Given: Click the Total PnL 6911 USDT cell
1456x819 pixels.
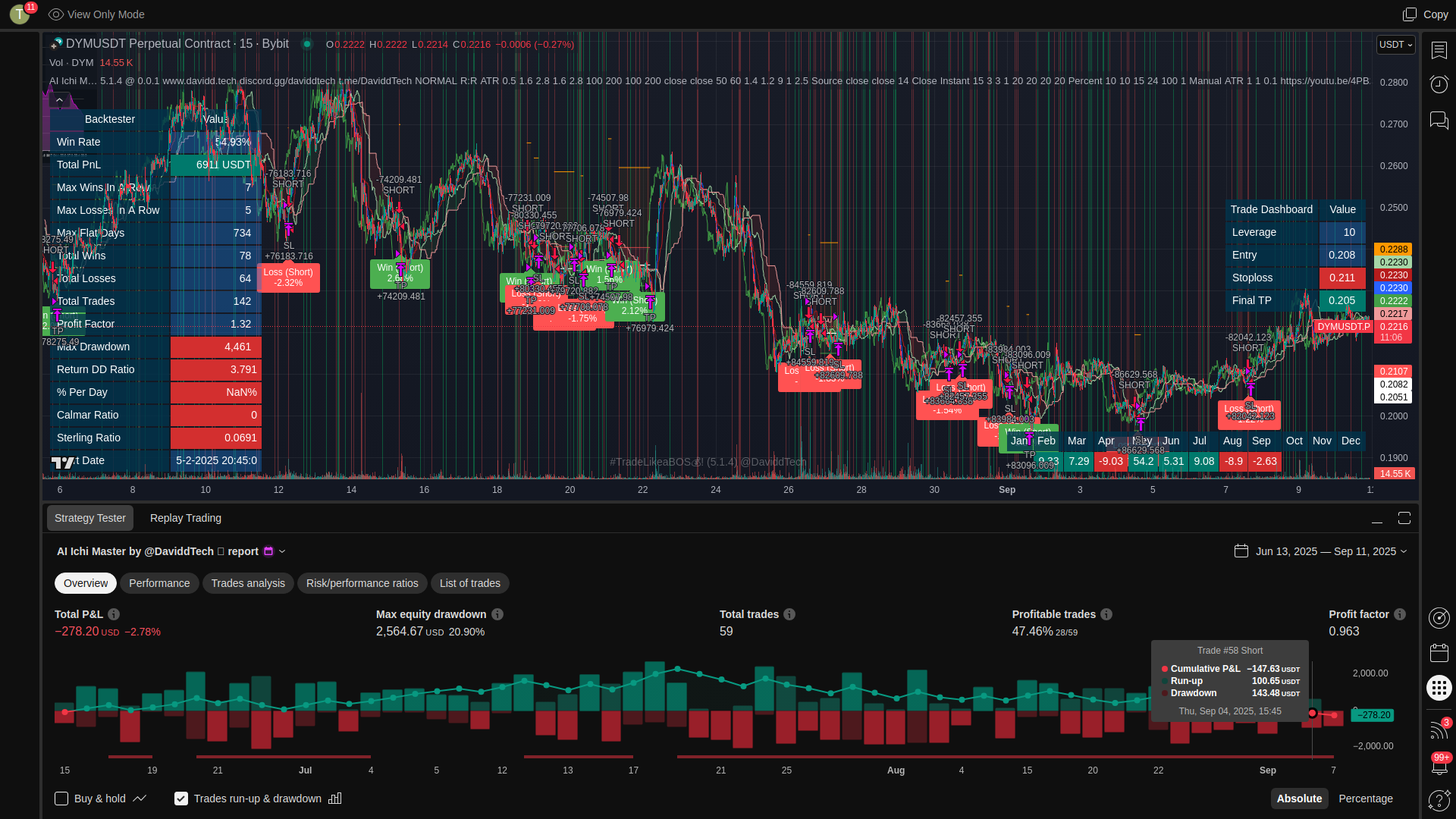Looking at the screenshot, I should (216, 165).
